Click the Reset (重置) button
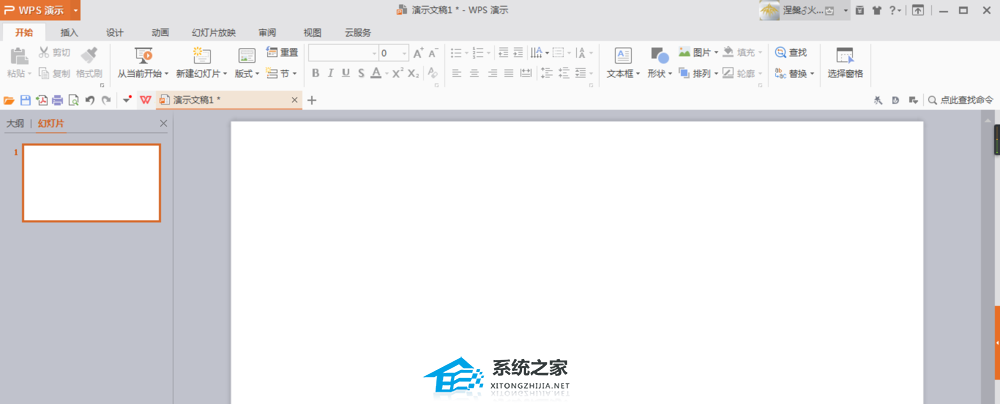This screenshot has height=404, width=1000. (x=282, y=52)
